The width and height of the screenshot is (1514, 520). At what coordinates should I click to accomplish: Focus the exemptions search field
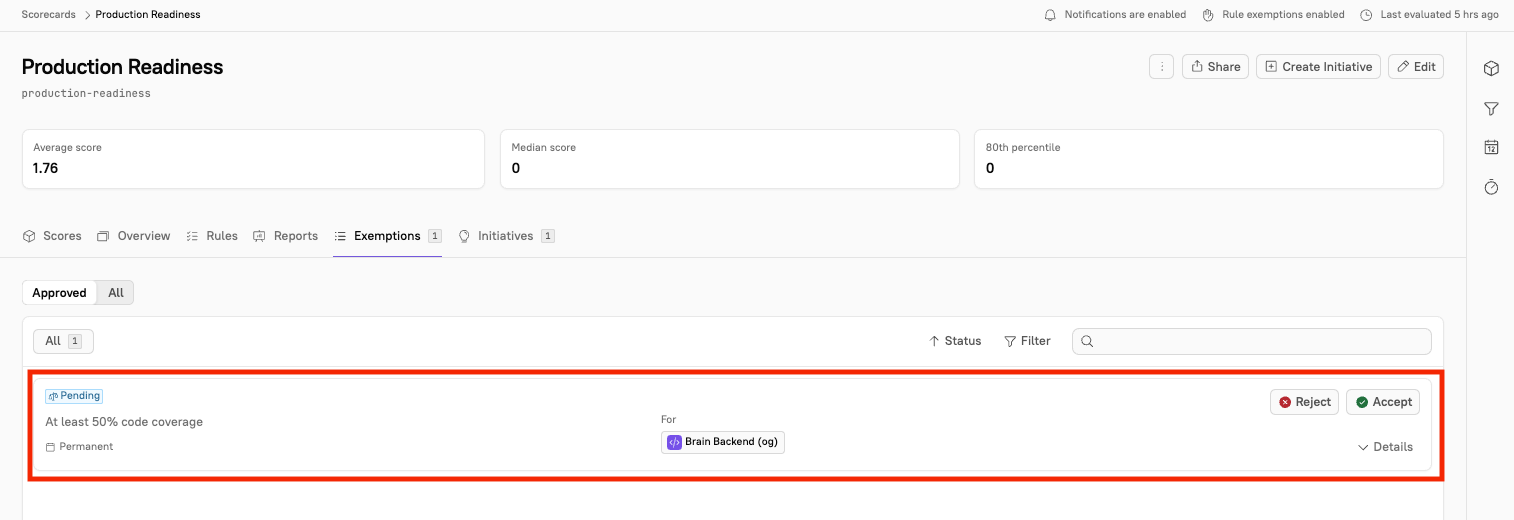coord(1251,341)
